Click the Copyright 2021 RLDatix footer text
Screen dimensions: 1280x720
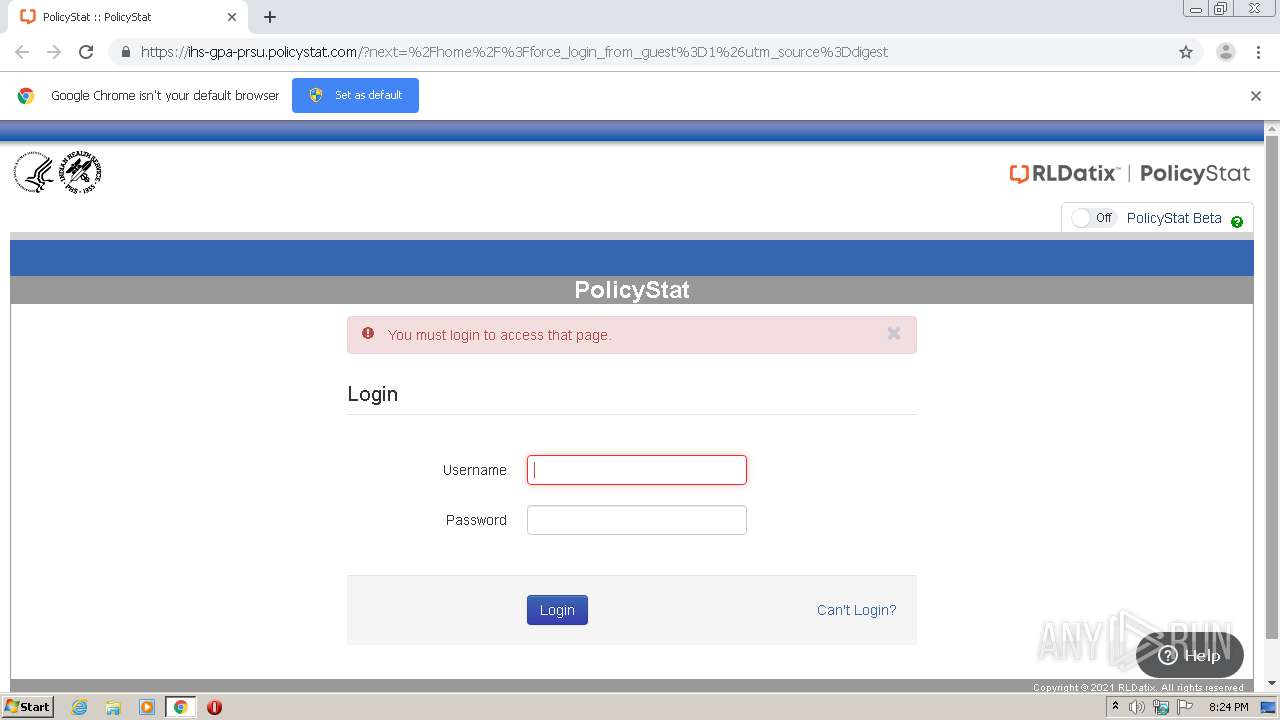(1138, 687)
